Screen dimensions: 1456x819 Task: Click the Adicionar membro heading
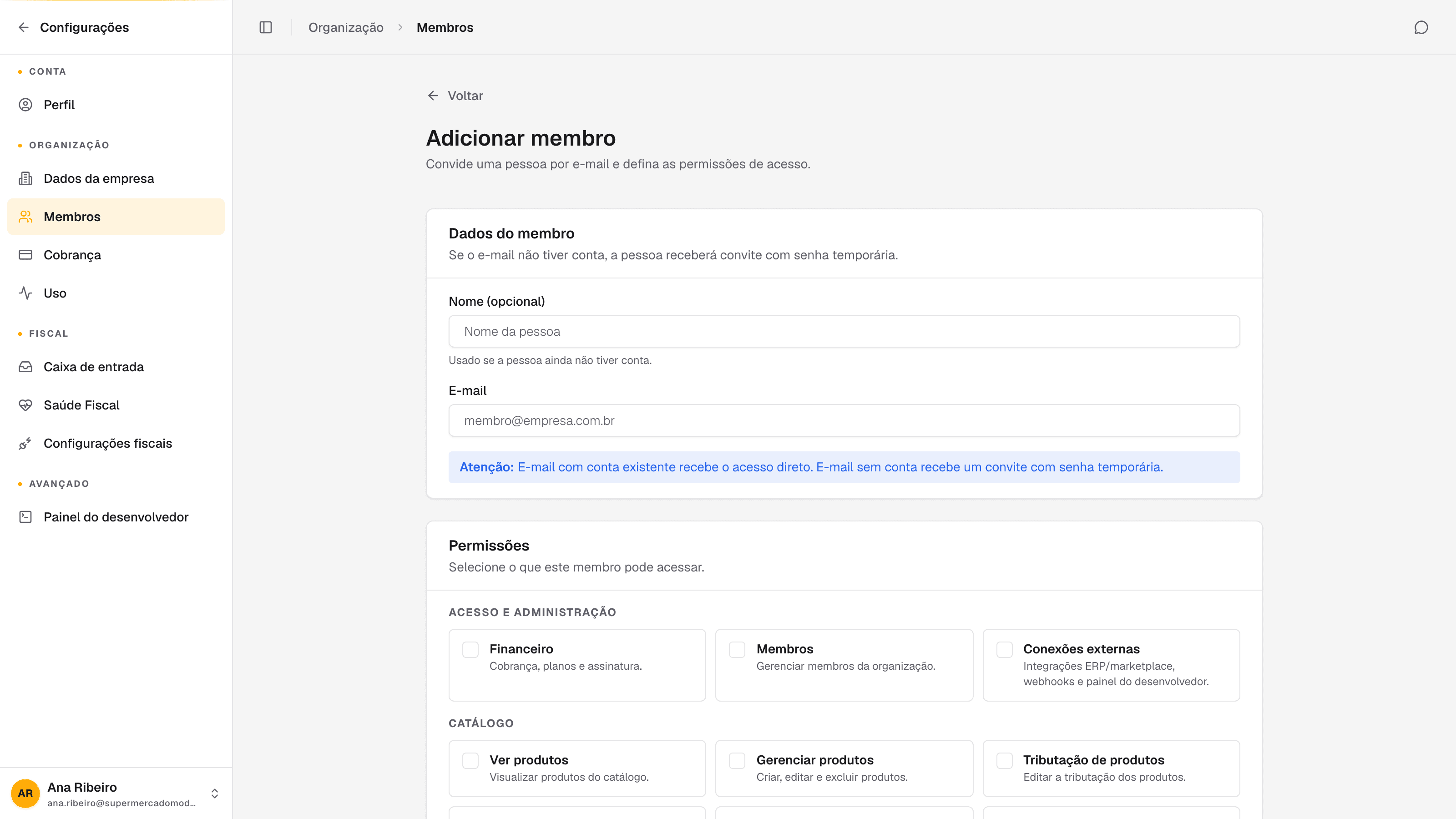point(521,138)
